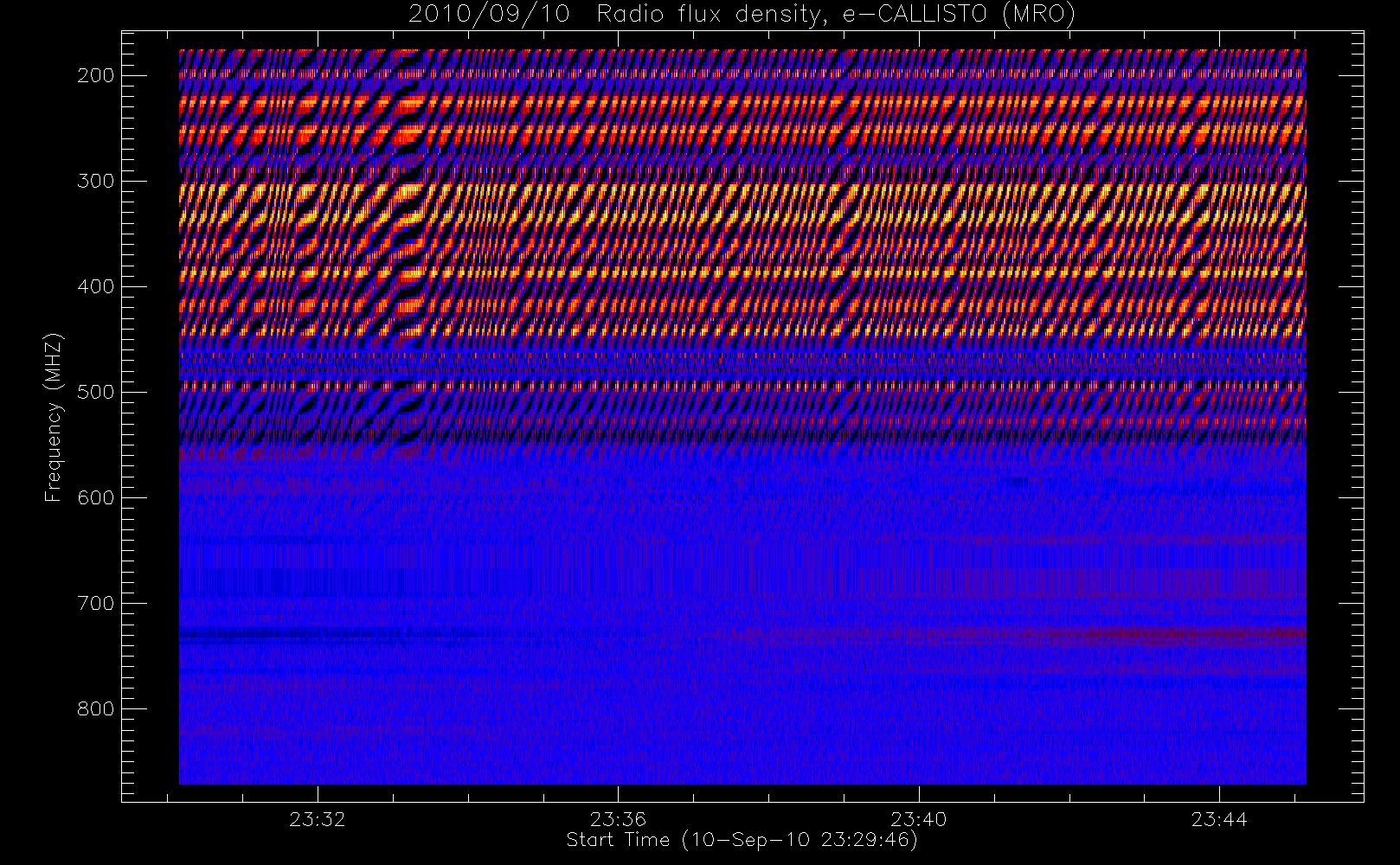Select the 500 frequency tick label

(x=96, y=393)
